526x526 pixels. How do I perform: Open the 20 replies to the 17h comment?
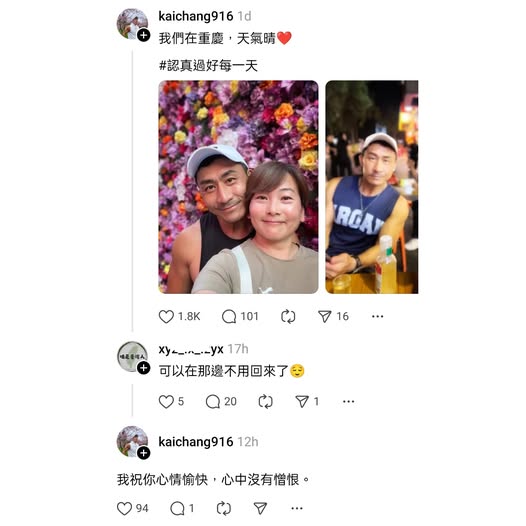[x=213, y=402]
